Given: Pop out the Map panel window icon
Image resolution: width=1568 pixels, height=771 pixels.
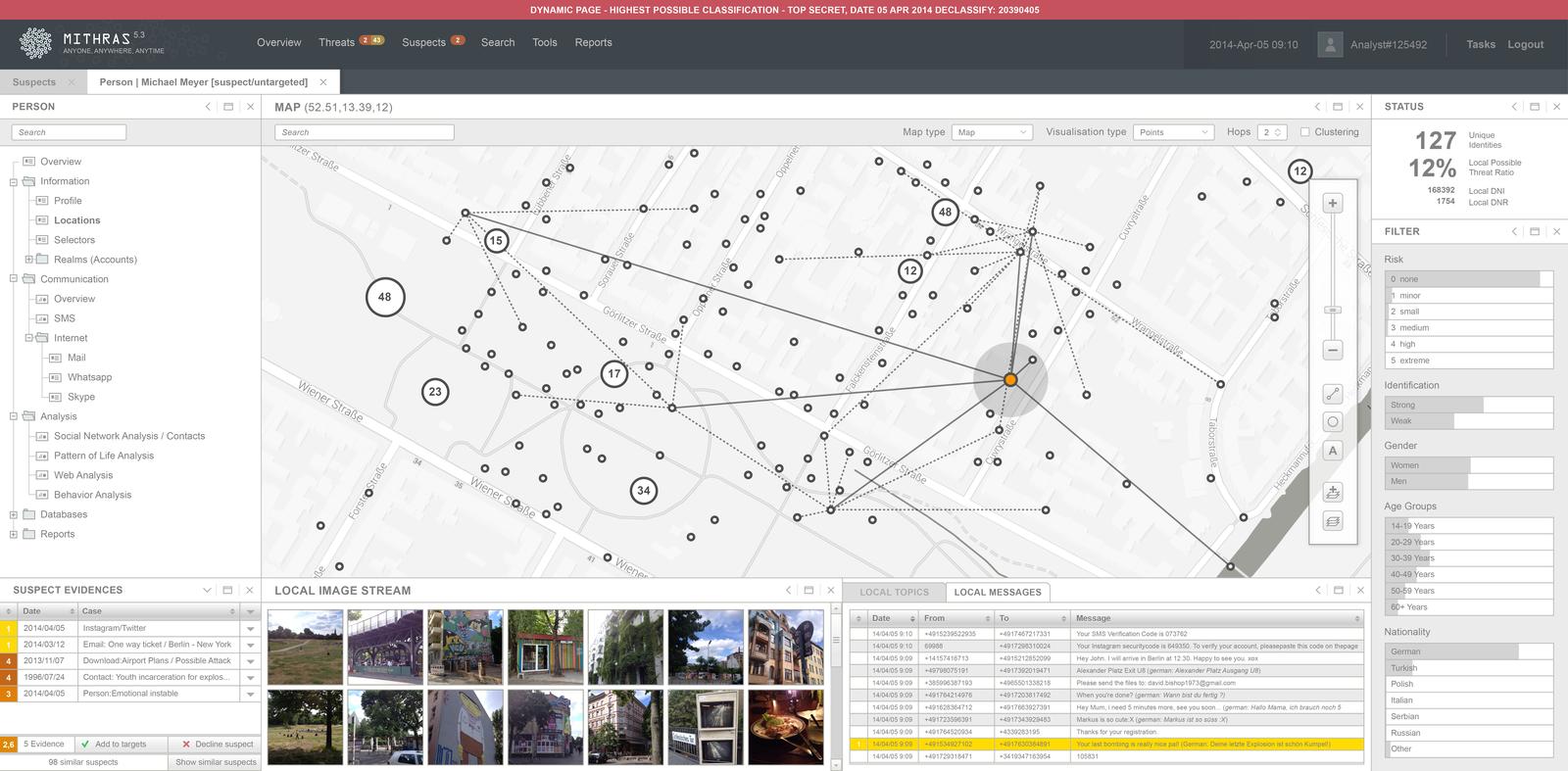Looking at the screenshot, I should [1339, 107].
